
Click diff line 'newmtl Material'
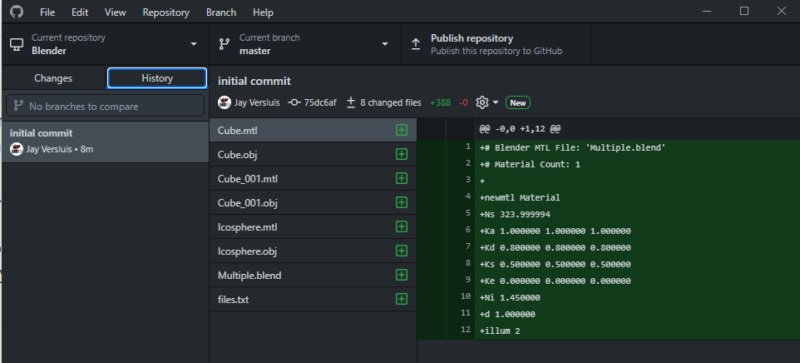coord(520,198)
